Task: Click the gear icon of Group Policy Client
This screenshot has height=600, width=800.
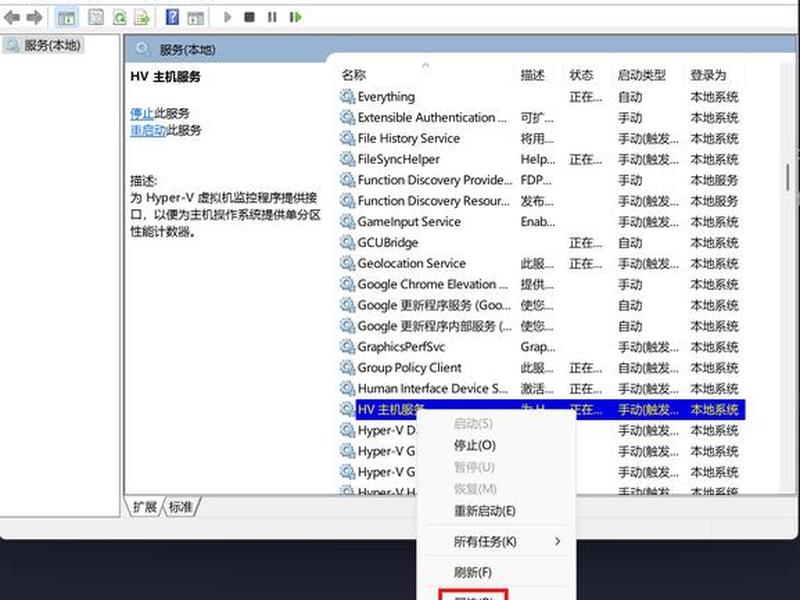Action: point(347,368)
